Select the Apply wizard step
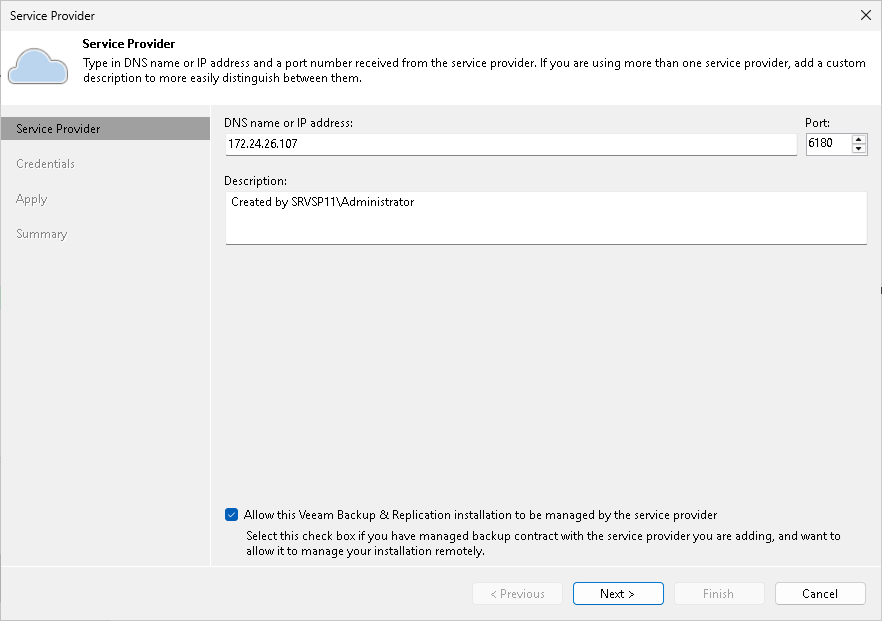 point(31,198)
